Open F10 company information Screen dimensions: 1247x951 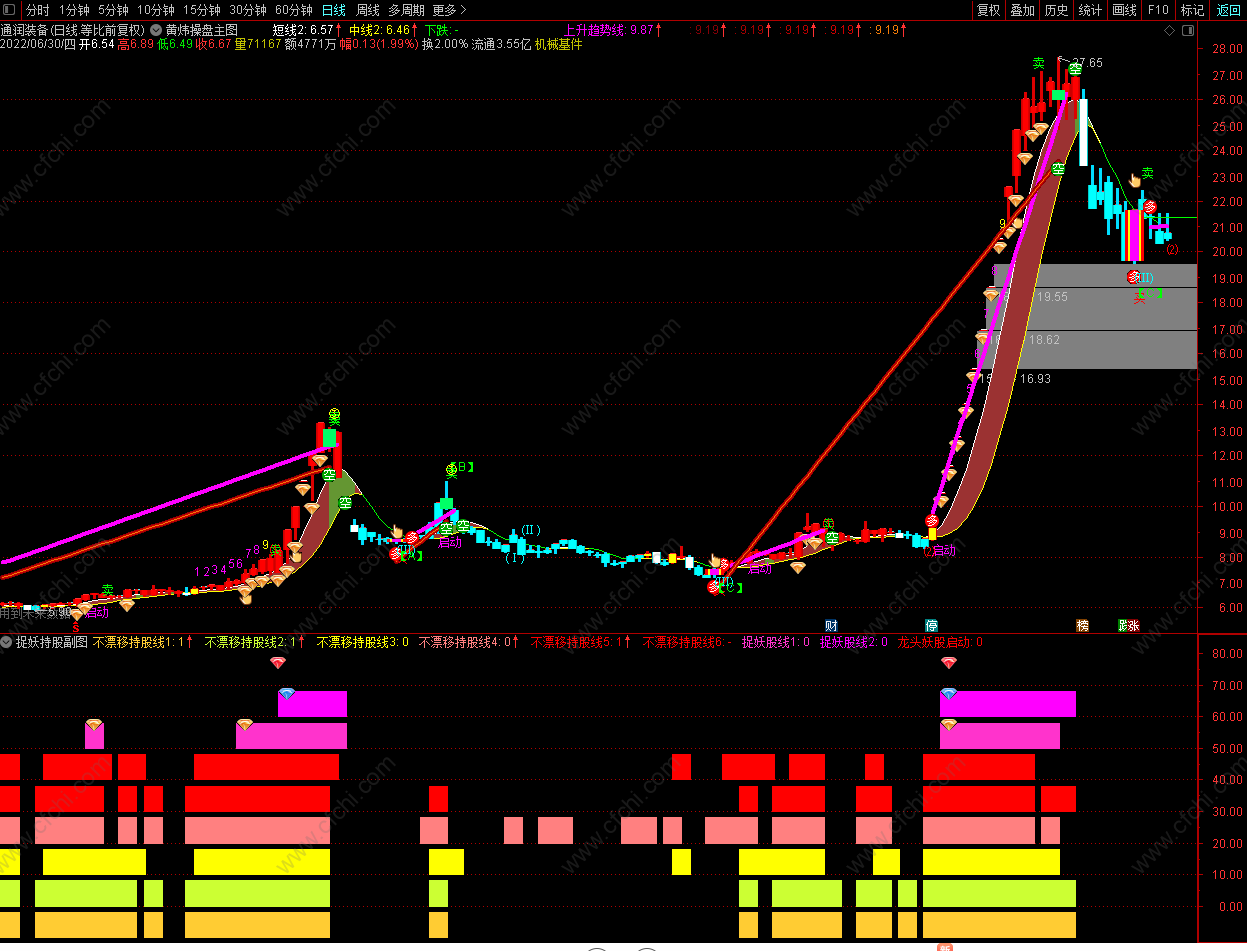[x=1158, y=10]
